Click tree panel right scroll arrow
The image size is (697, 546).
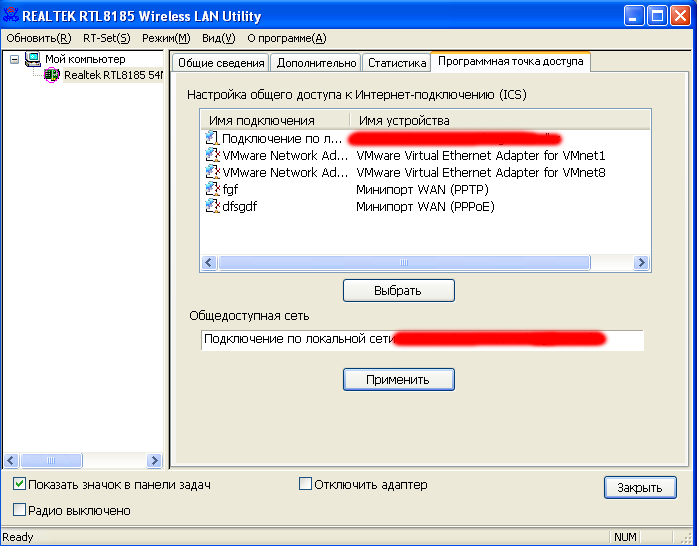point(154,460)
